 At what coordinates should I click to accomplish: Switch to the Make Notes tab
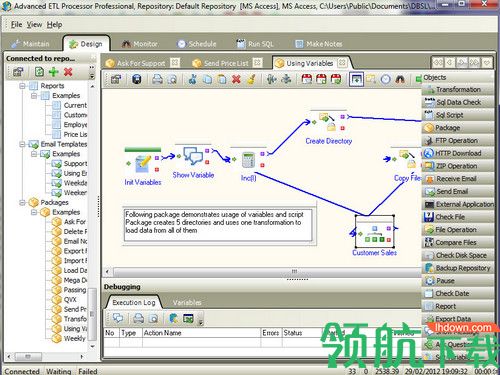point(319,44)
